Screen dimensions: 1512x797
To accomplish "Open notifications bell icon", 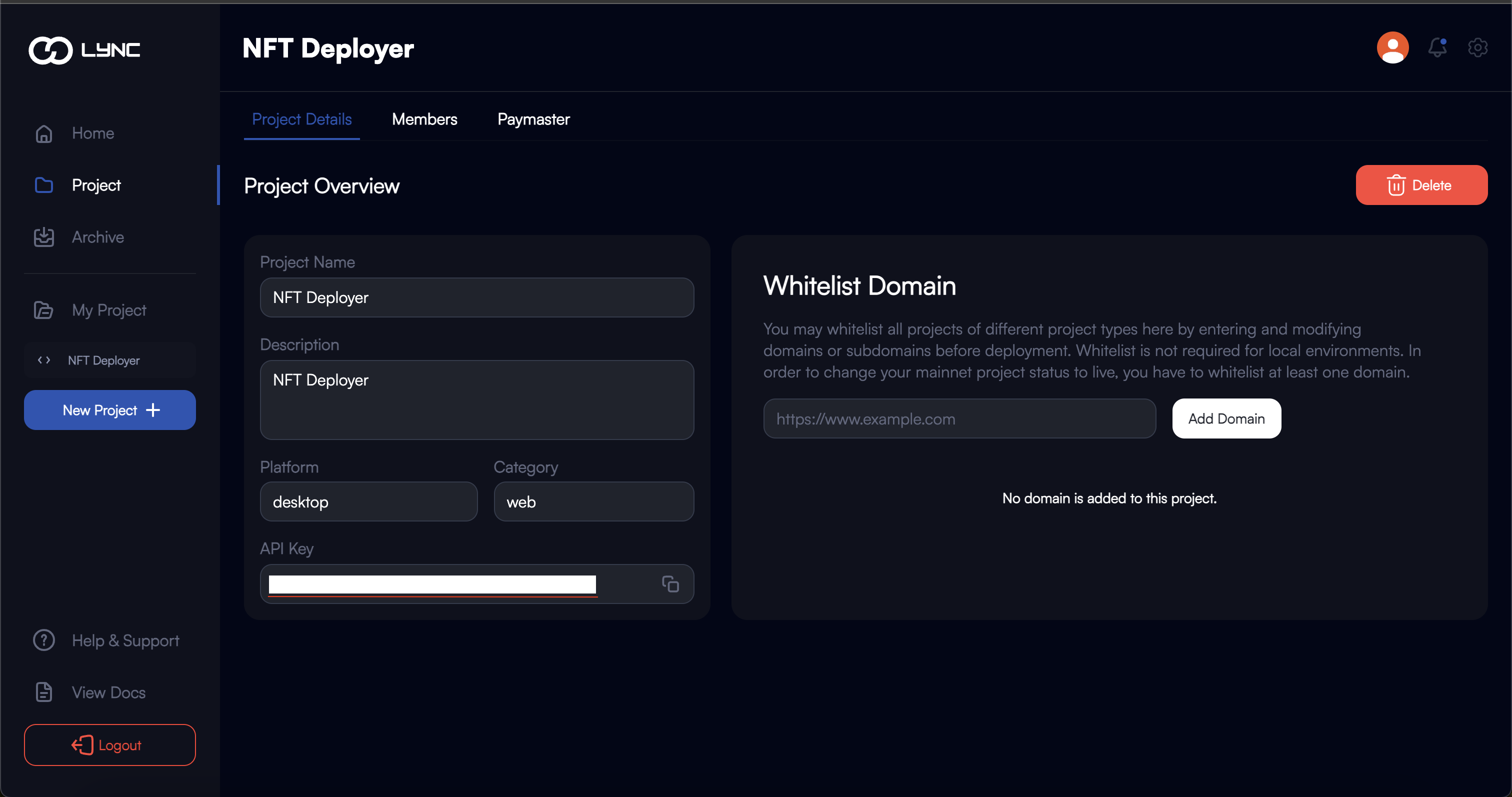I will click(1437, 47).
